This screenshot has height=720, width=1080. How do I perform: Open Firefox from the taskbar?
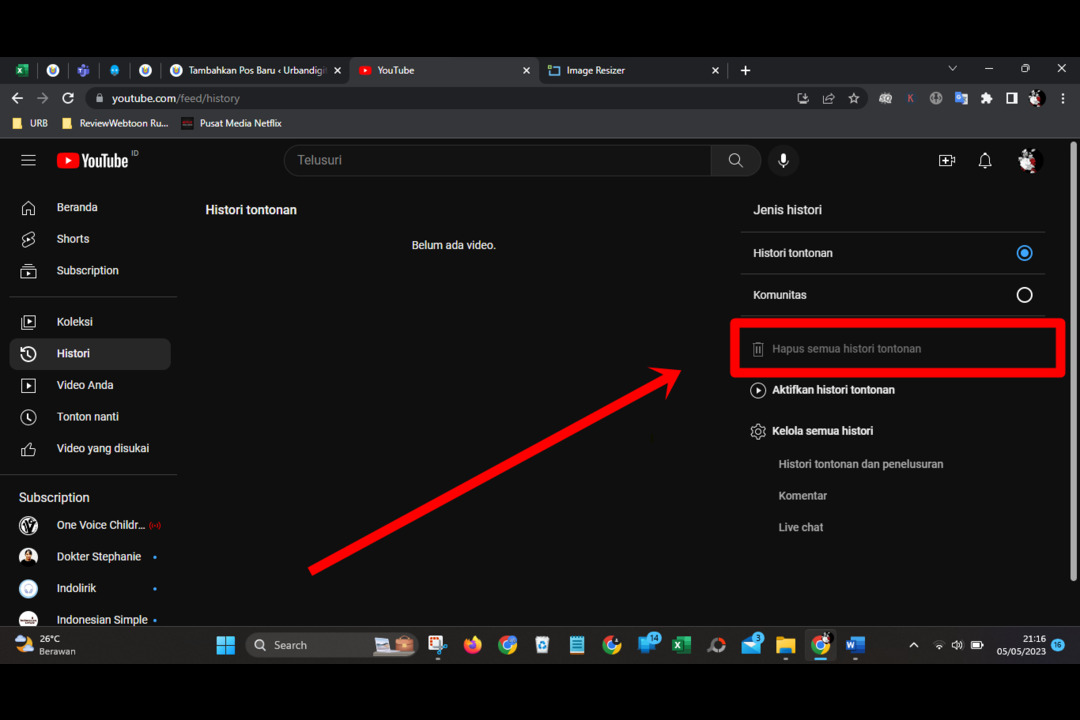pyautogui.click(x=472, y=646)
